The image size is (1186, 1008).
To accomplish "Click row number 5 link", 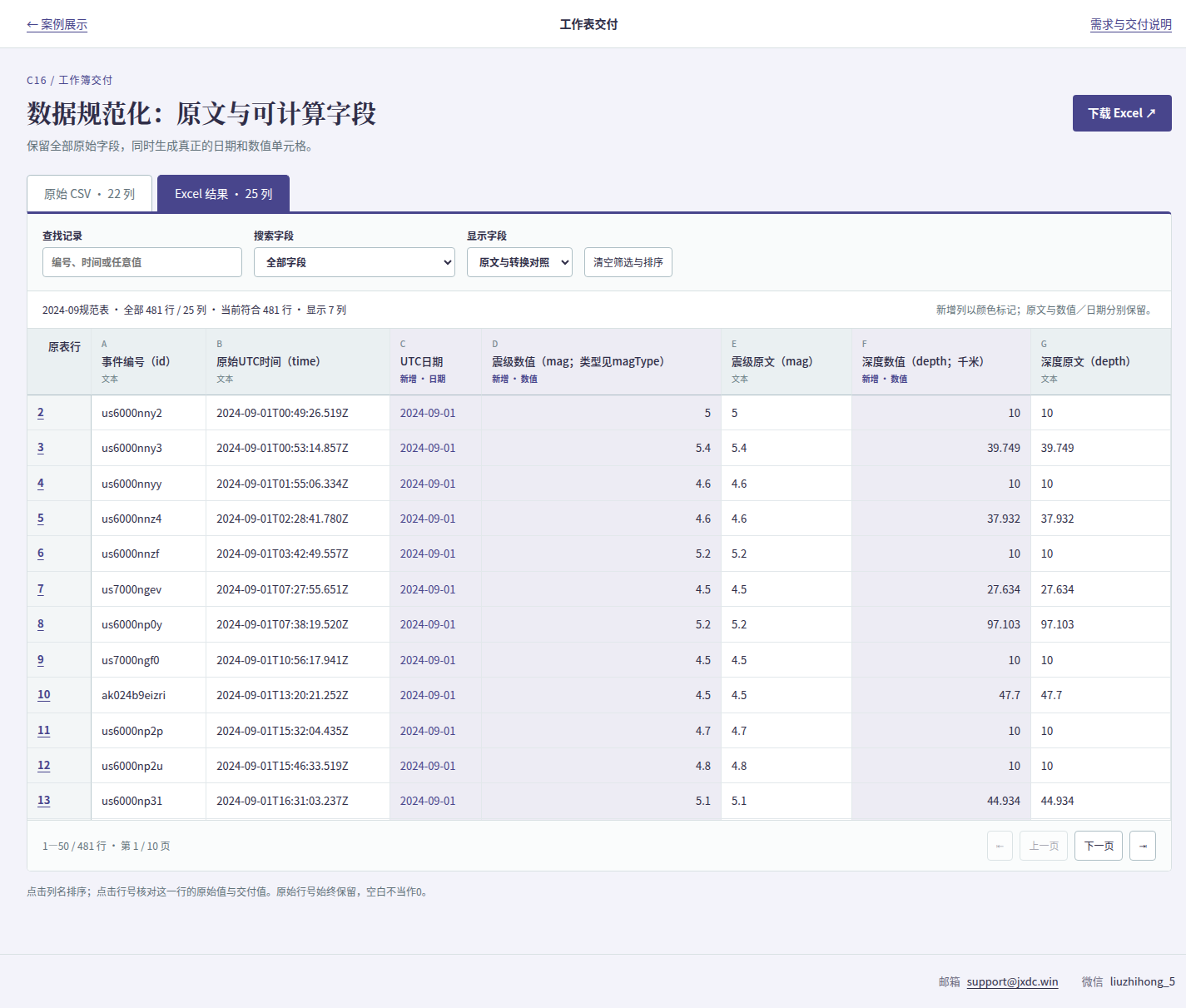I will pyautogui.click(x=41, y=519).
